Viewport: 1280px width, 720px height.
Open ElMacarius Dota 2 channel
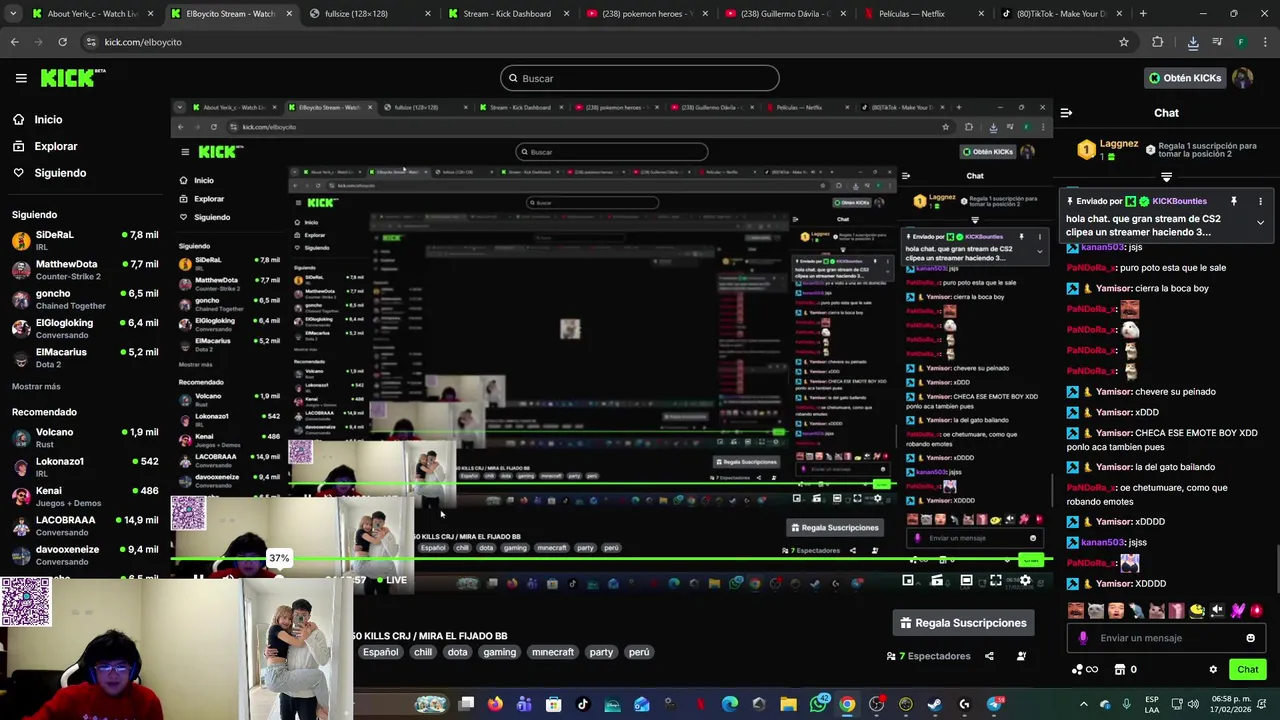tap(85, 357)
